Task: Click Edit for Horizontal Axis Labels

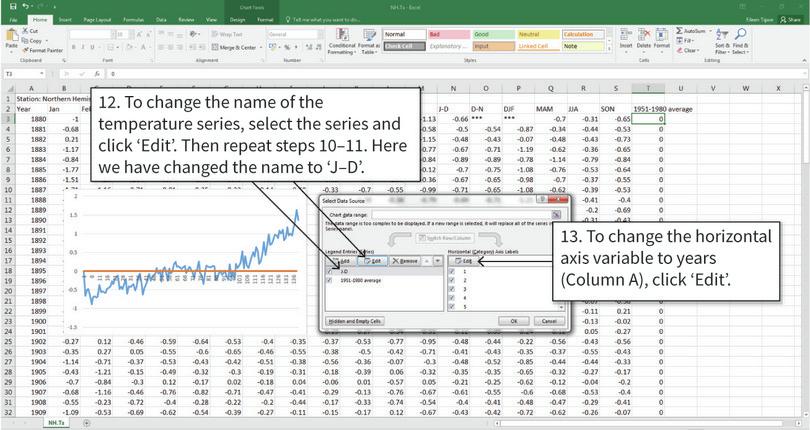Action: coord(465,260)
